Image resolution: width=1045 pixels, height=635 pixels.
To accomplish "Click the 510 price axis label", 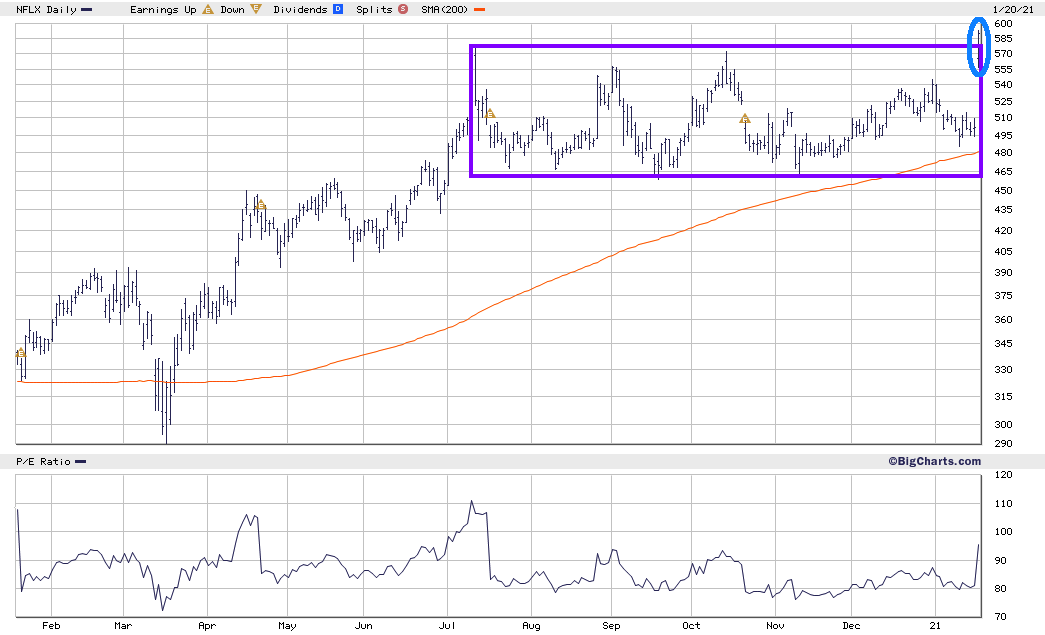I will coord(1003,117).
